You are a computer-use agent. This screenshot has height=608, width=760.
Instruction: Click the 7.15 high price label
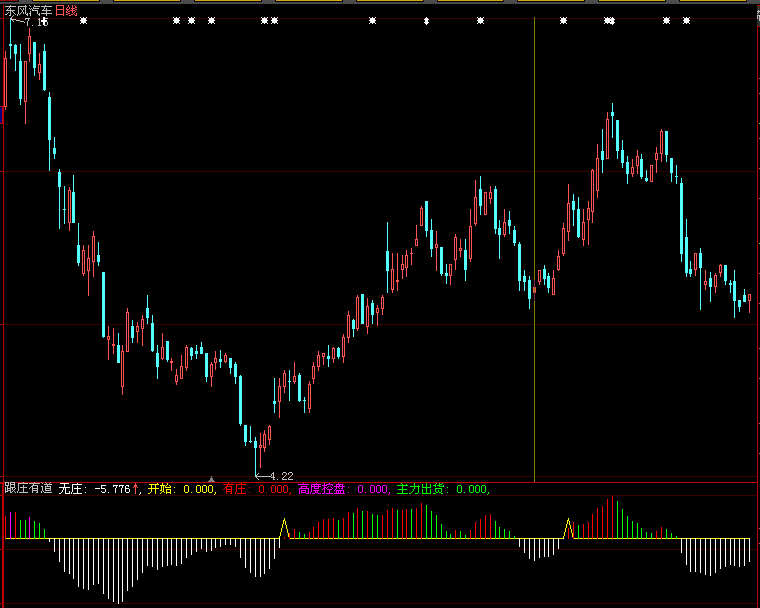click(37, 22)
